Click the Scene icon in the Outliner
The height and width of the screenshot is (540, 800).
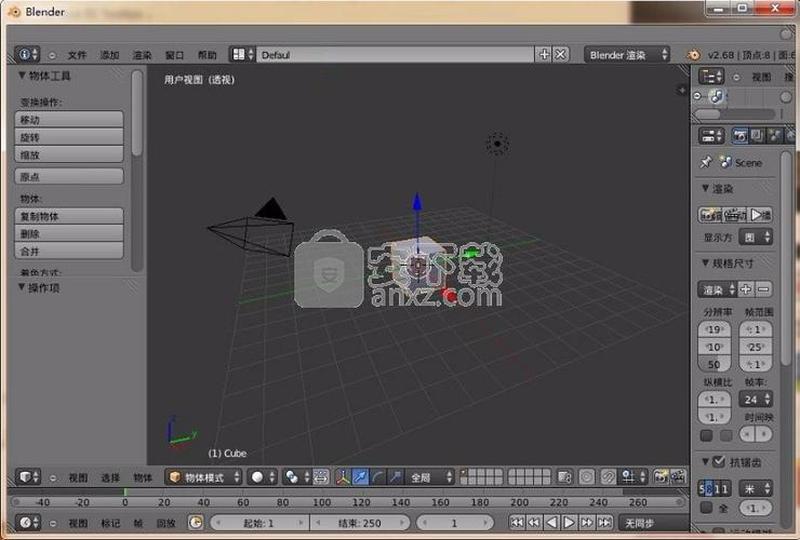pyautogui.click(x=716, y=96)
